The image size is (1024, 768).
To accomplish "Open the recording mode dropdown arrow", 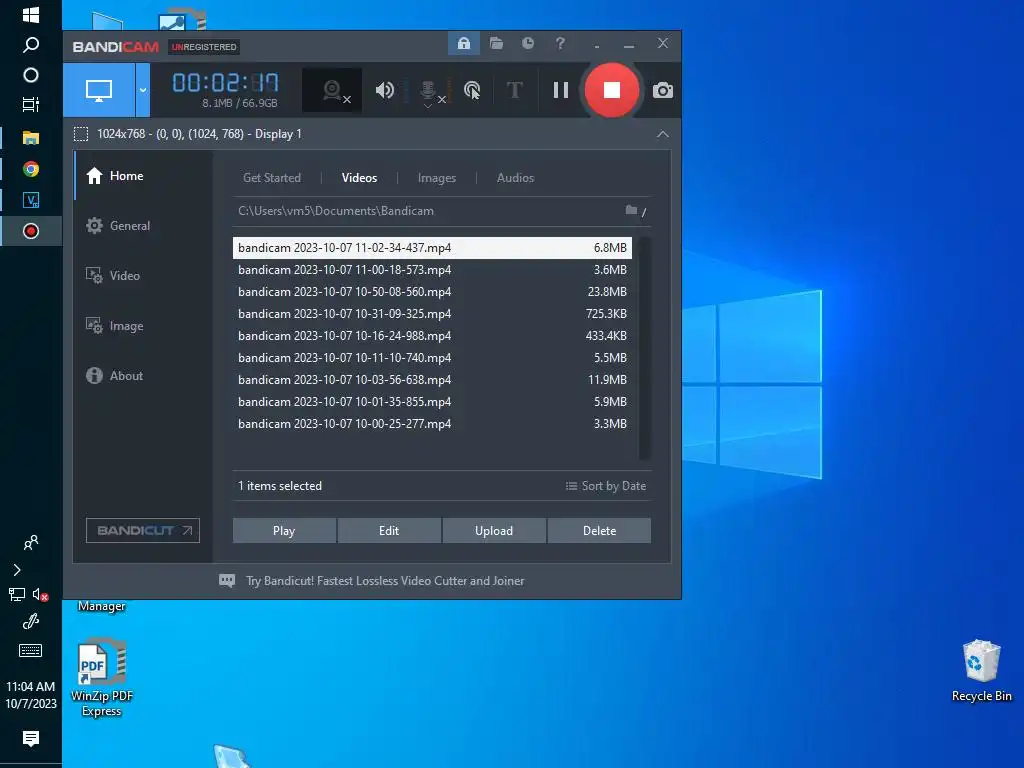I will tap(142, 90).
